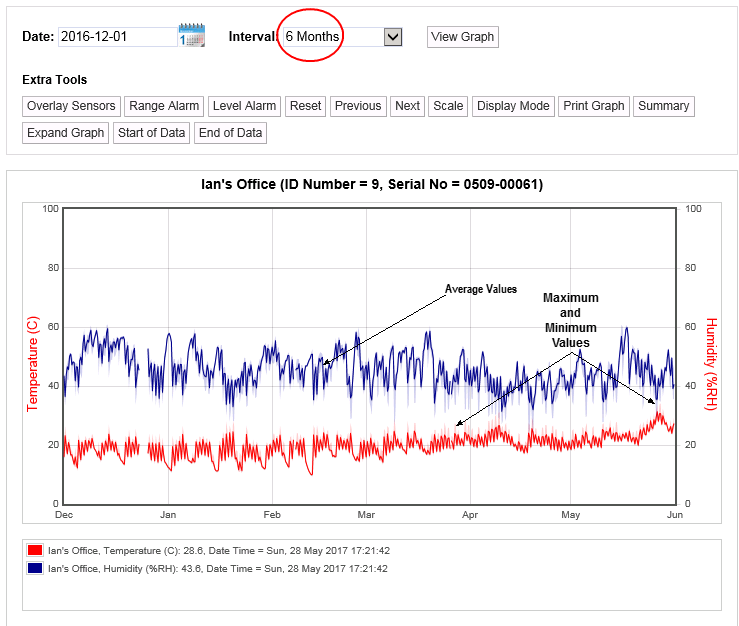Screen dimensions: 739x626
Task: Advance to the Next interval
Action: [x=407, y=106]
